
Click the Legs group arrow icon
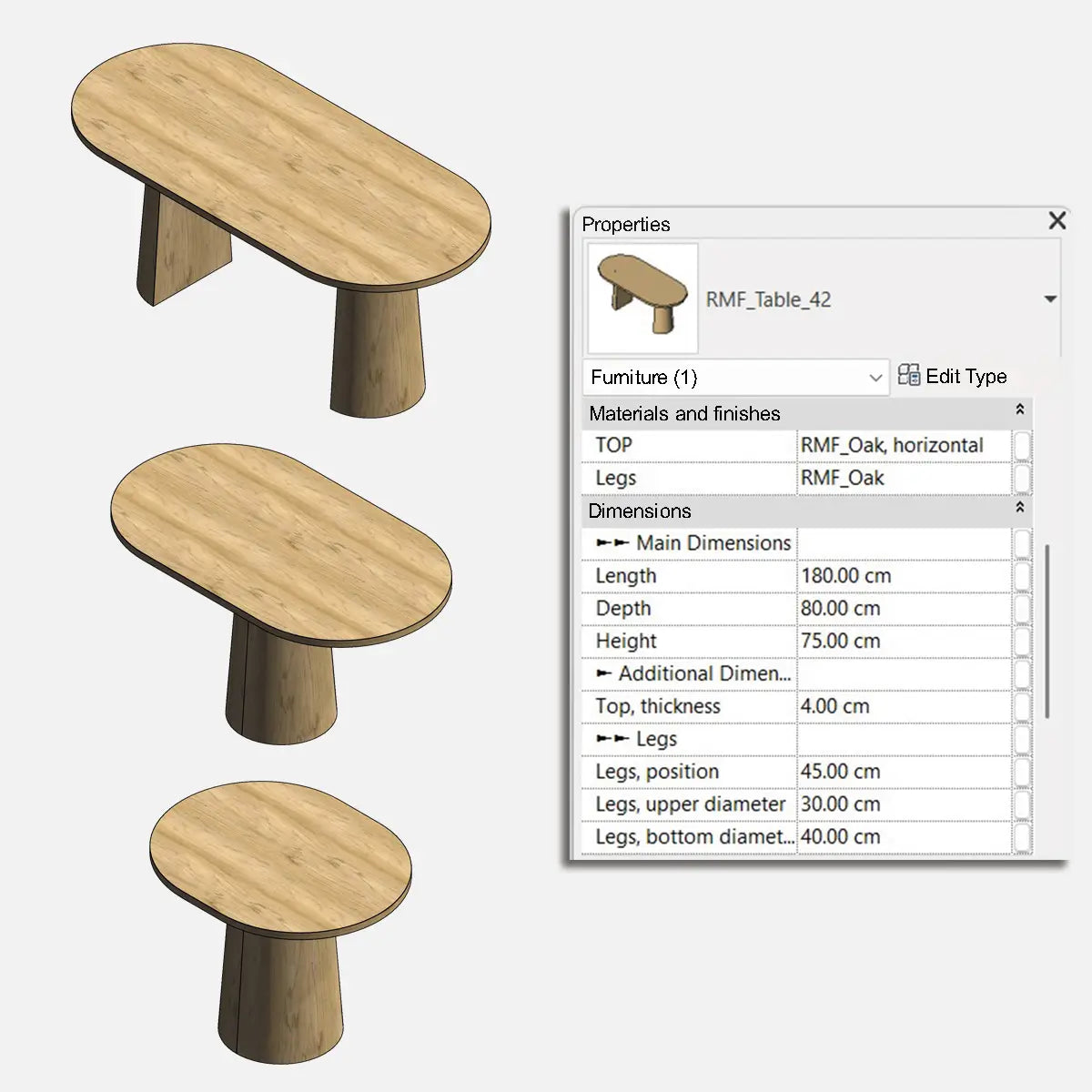click(x=612, y=739)
